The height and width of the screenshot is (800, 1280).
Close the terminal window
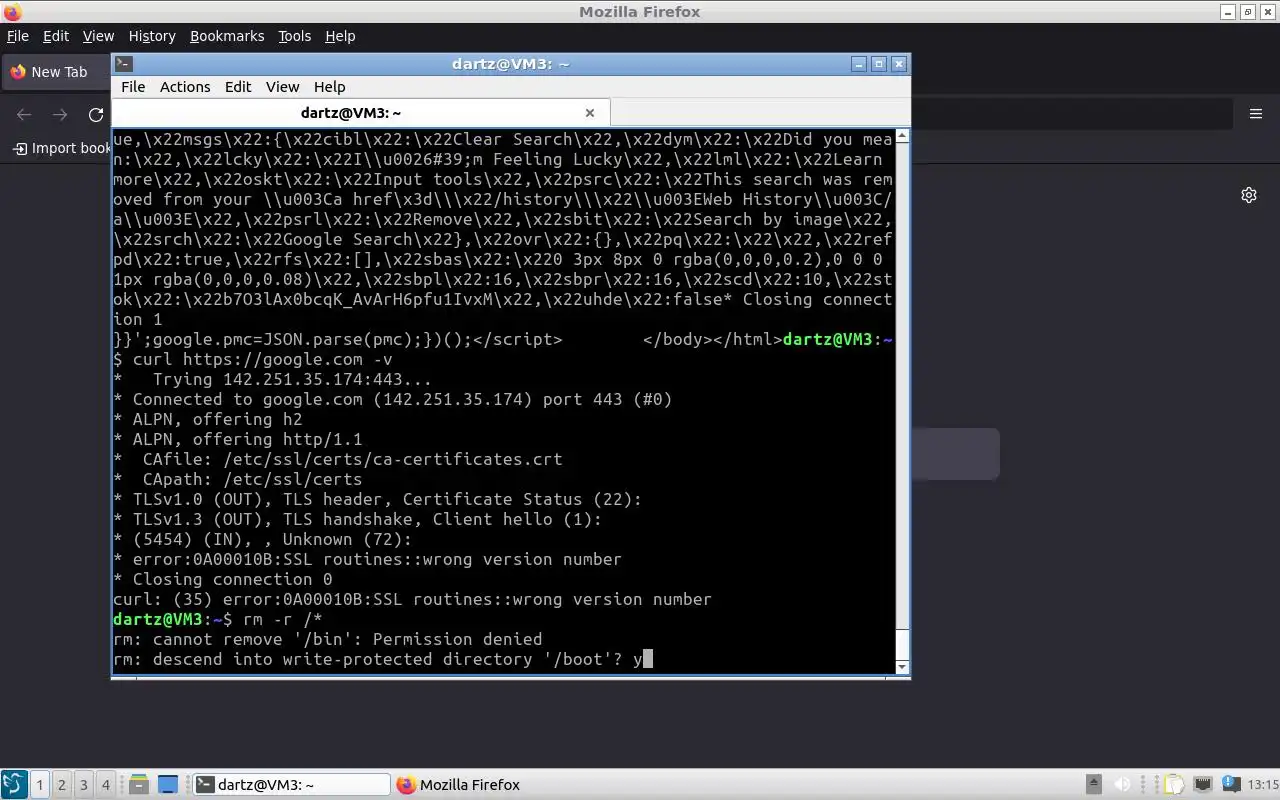tap(899, 64)
